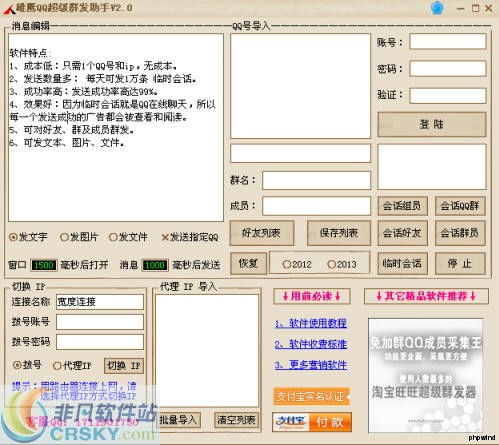The image size is (499, 445).
Task: Click the red app logo icon in title bar
Action: pos(9,9)
